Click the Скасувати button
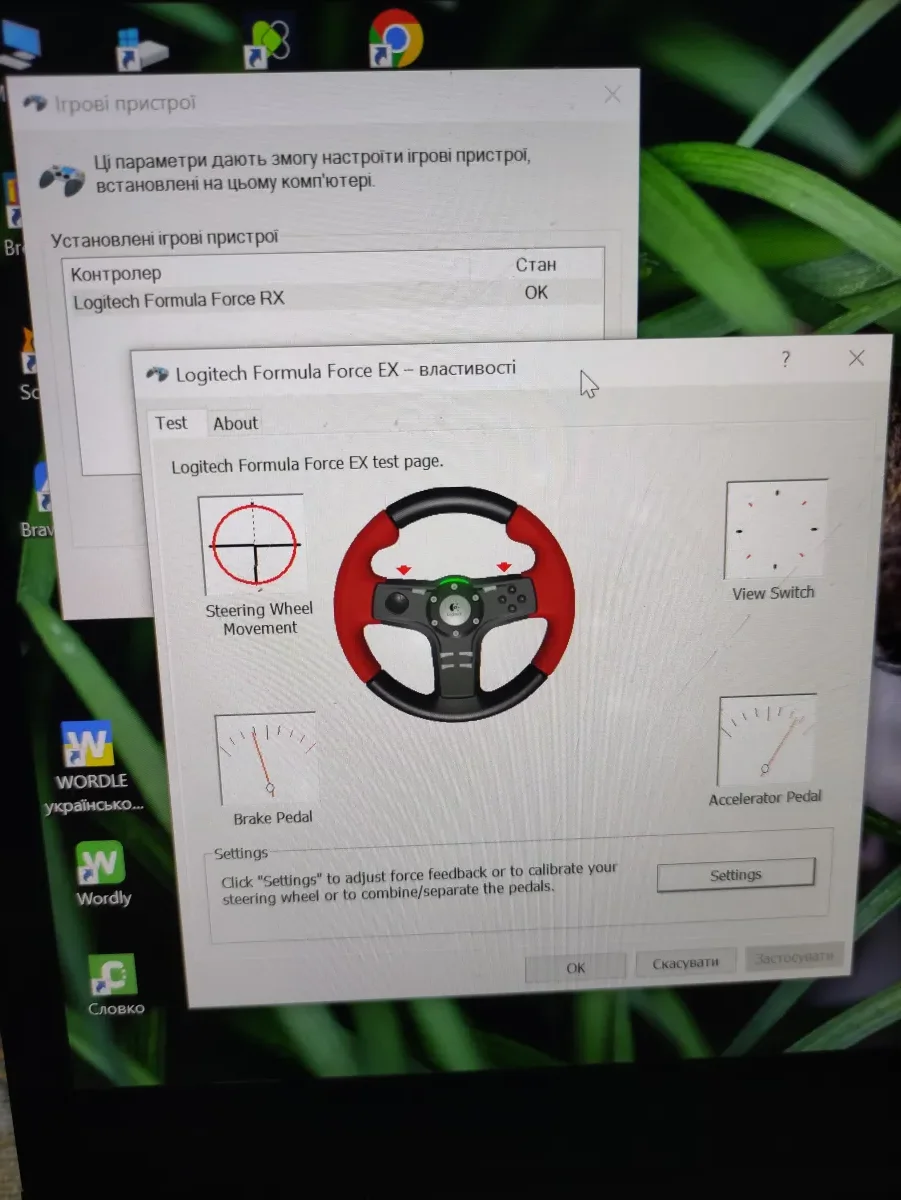This screenshot has height=1200, width=901. click(685, 962)
